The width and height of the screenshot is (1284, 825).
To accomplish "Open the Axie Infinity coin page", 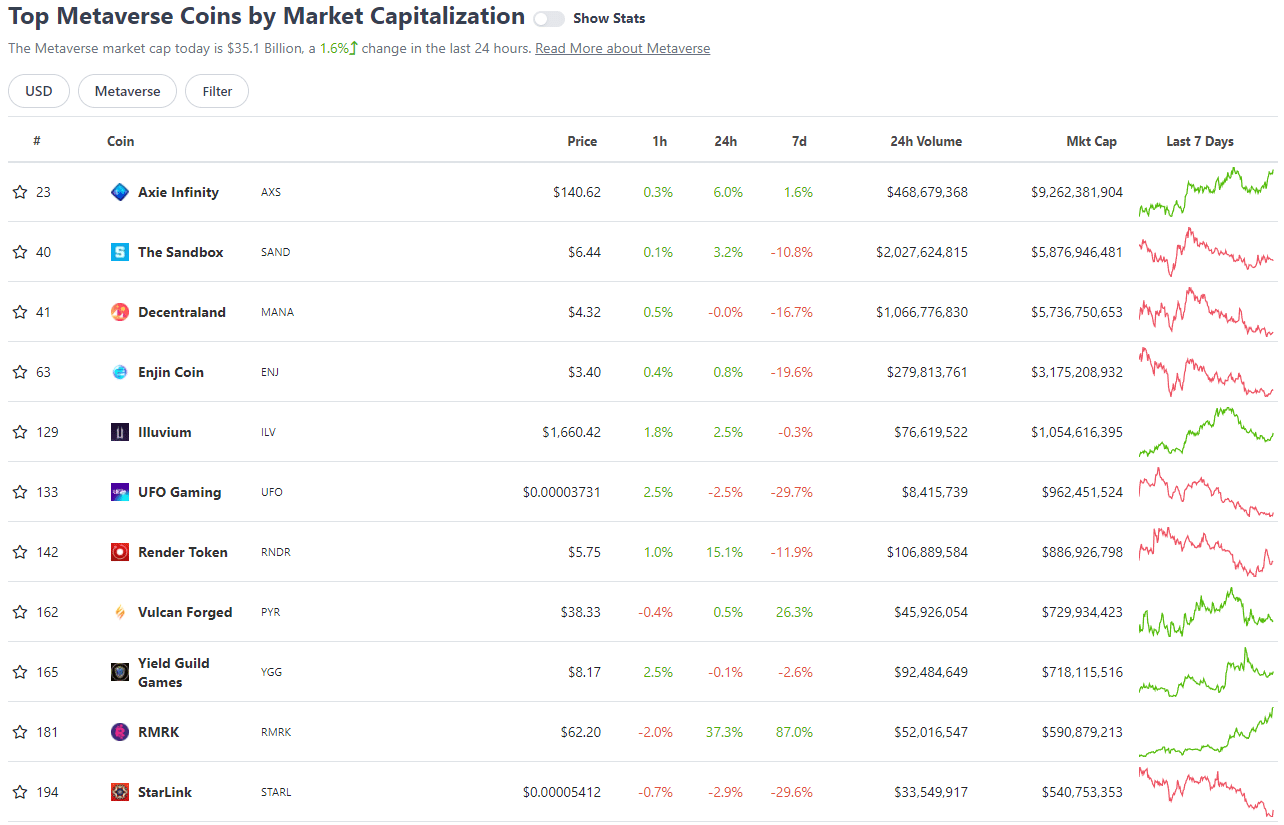I will (178, 192).
